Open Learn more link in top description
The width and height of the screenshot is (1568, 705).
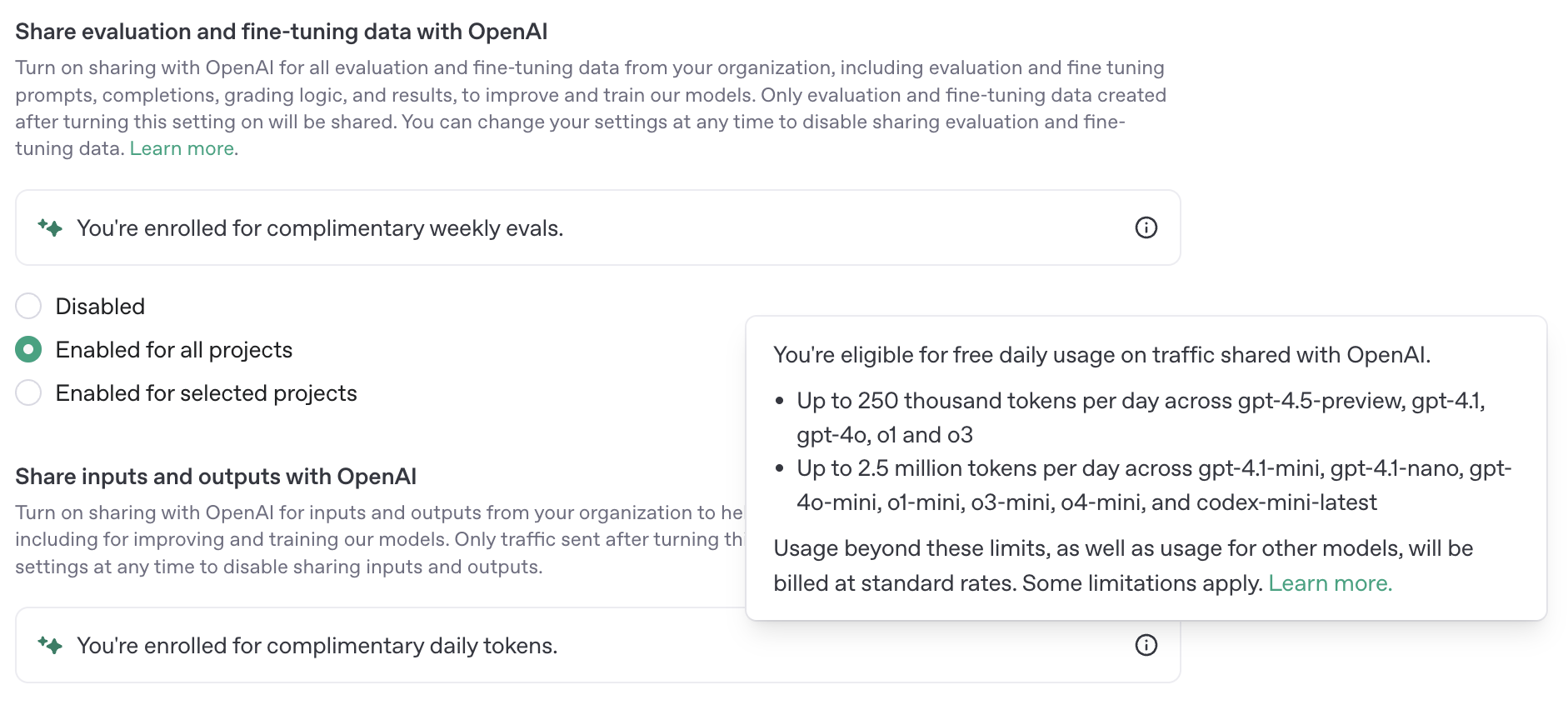182,148
